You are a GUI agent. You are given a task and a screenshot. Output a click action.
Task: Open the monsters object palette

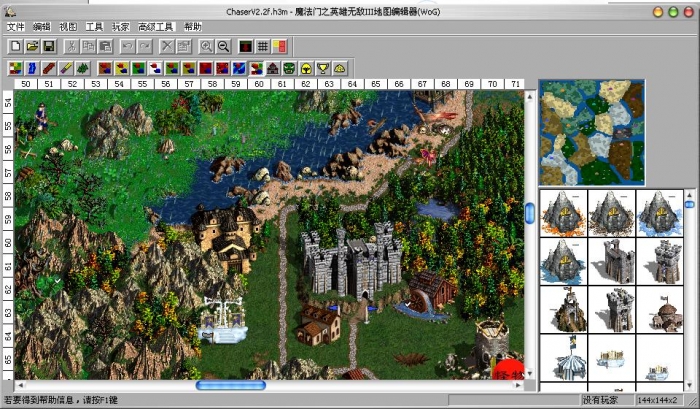[289, 68]
